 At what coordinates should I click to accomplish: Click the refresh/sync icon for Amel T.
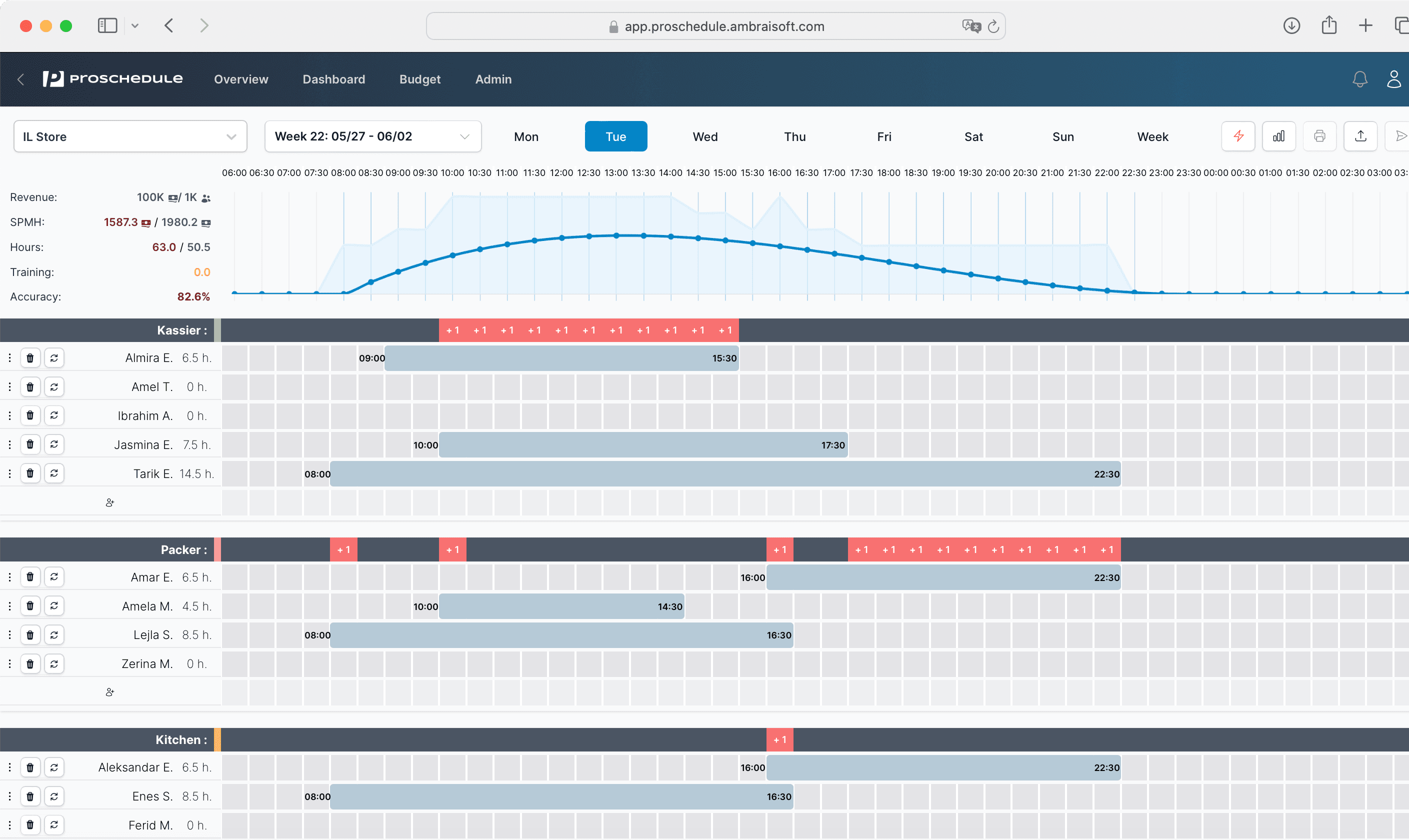click(54, 386)
